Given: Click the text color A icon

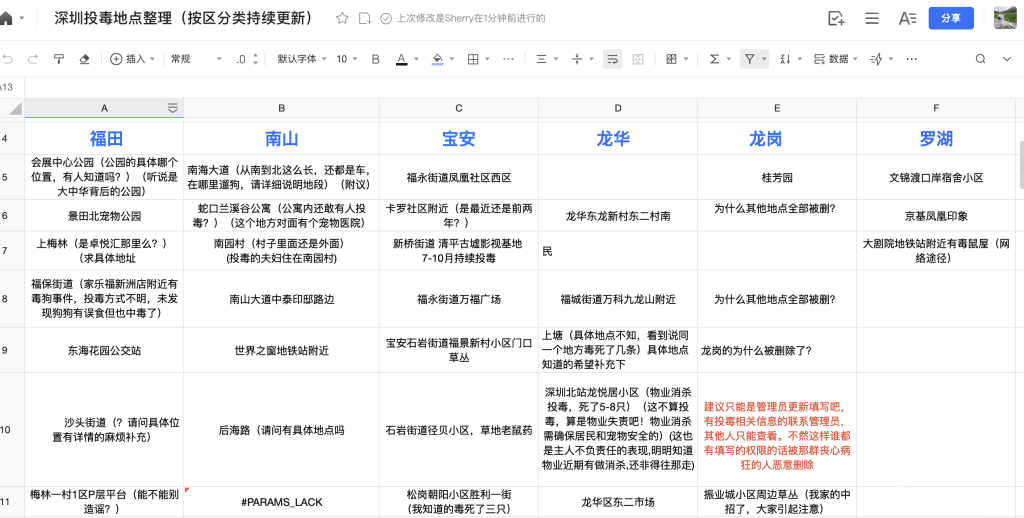Looking at the screenshot, I should [402, 59].
